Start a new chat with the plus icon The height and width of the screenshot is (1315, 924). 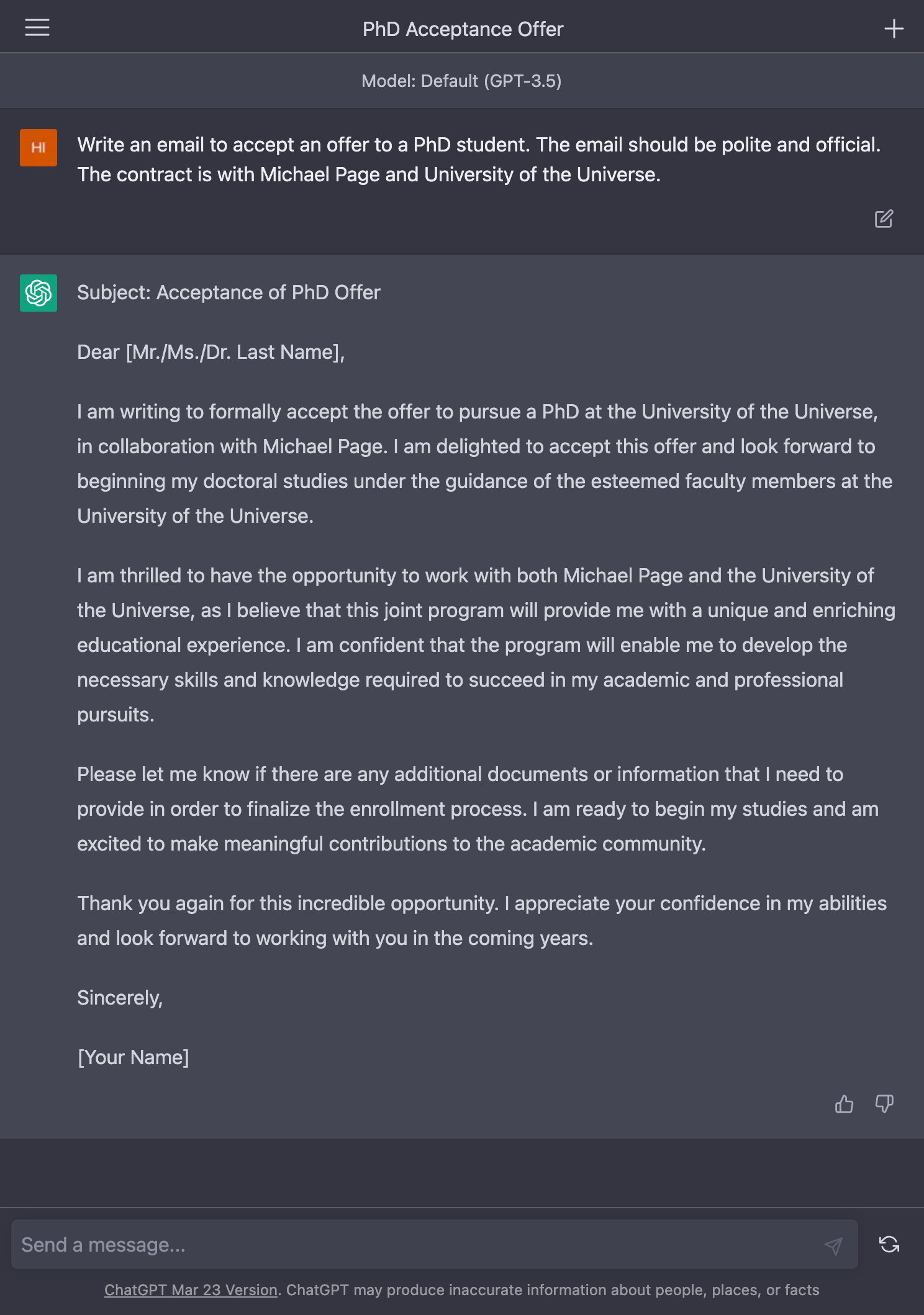(894, 27)
